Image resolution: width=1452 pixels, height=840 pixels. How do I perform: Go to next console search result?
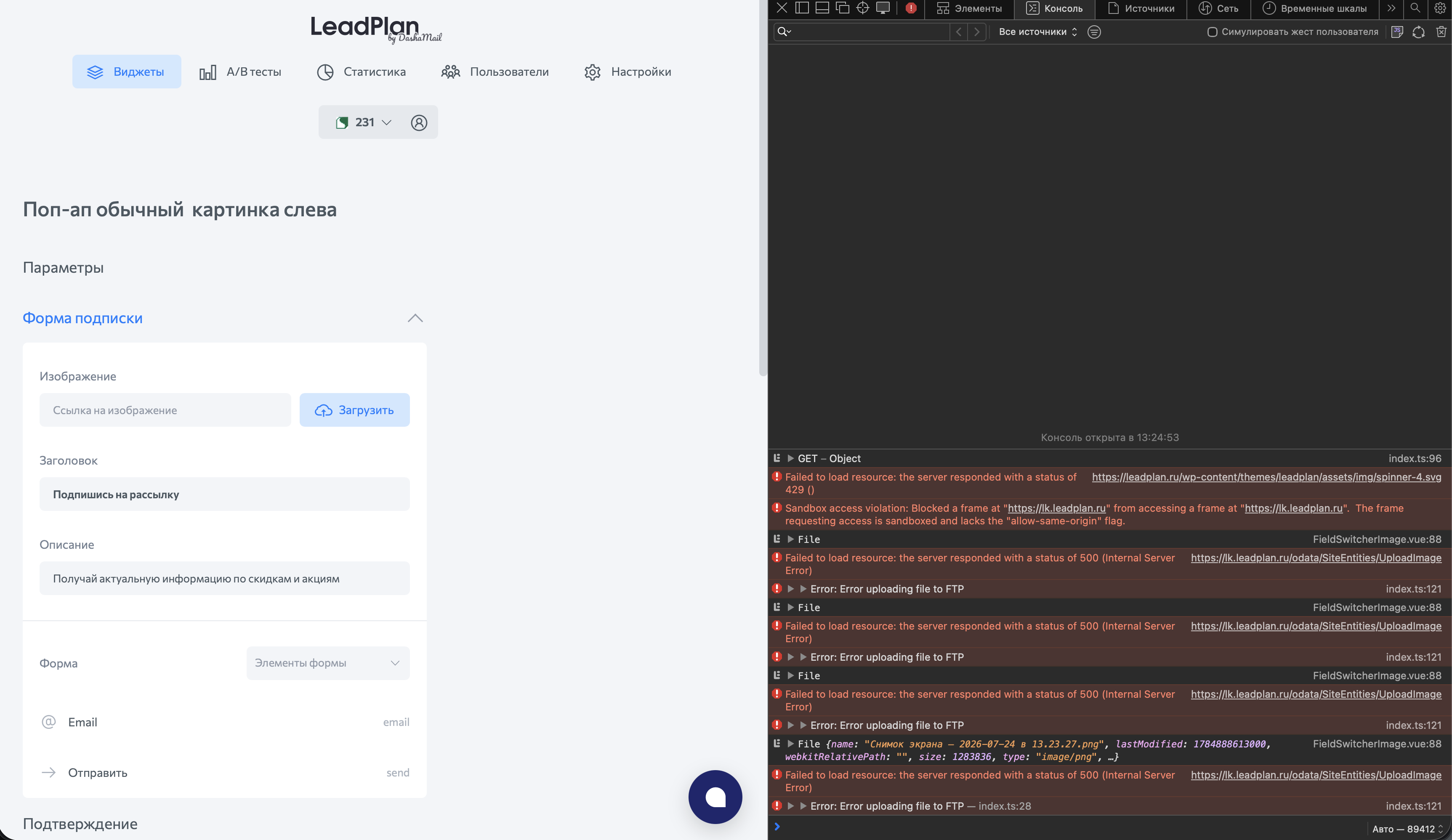point(977,32)
